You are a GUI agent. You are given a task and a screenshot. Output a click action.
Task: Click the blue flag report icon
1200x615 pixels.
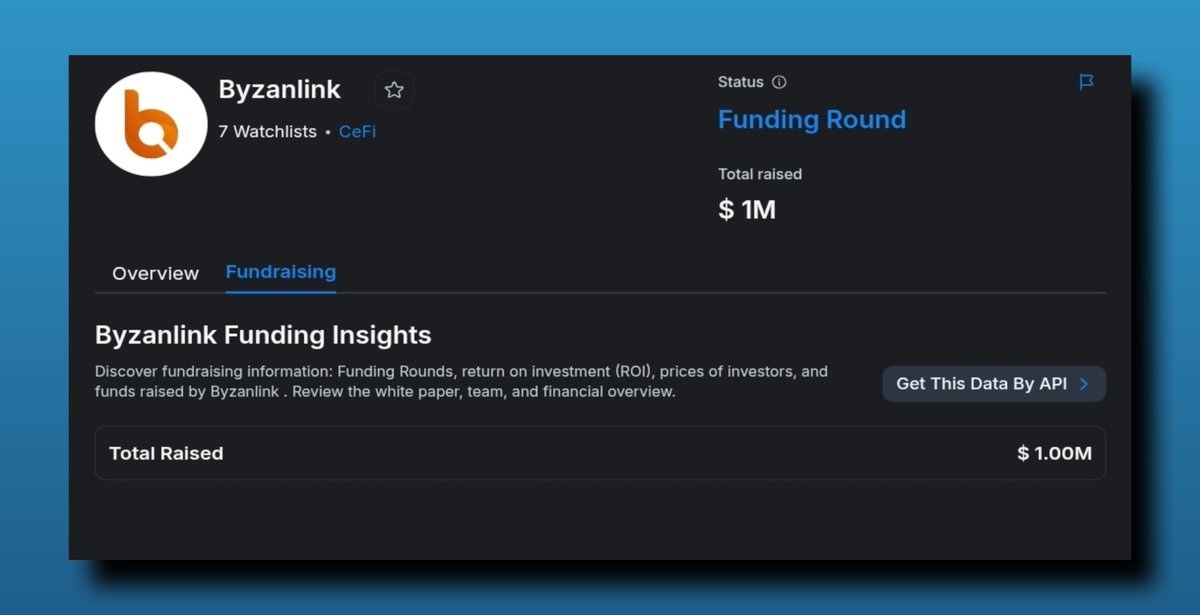tap(1086, 82)
